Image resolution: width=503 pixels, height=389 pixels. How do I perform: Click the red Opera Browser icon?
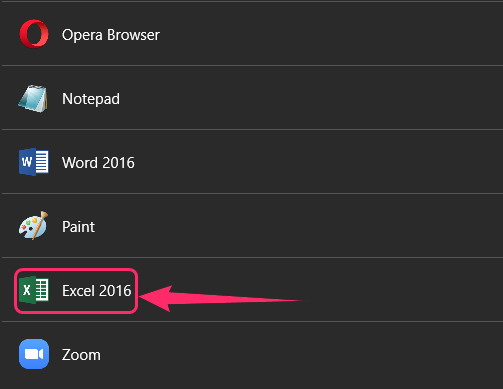click(x=34, y=34)
